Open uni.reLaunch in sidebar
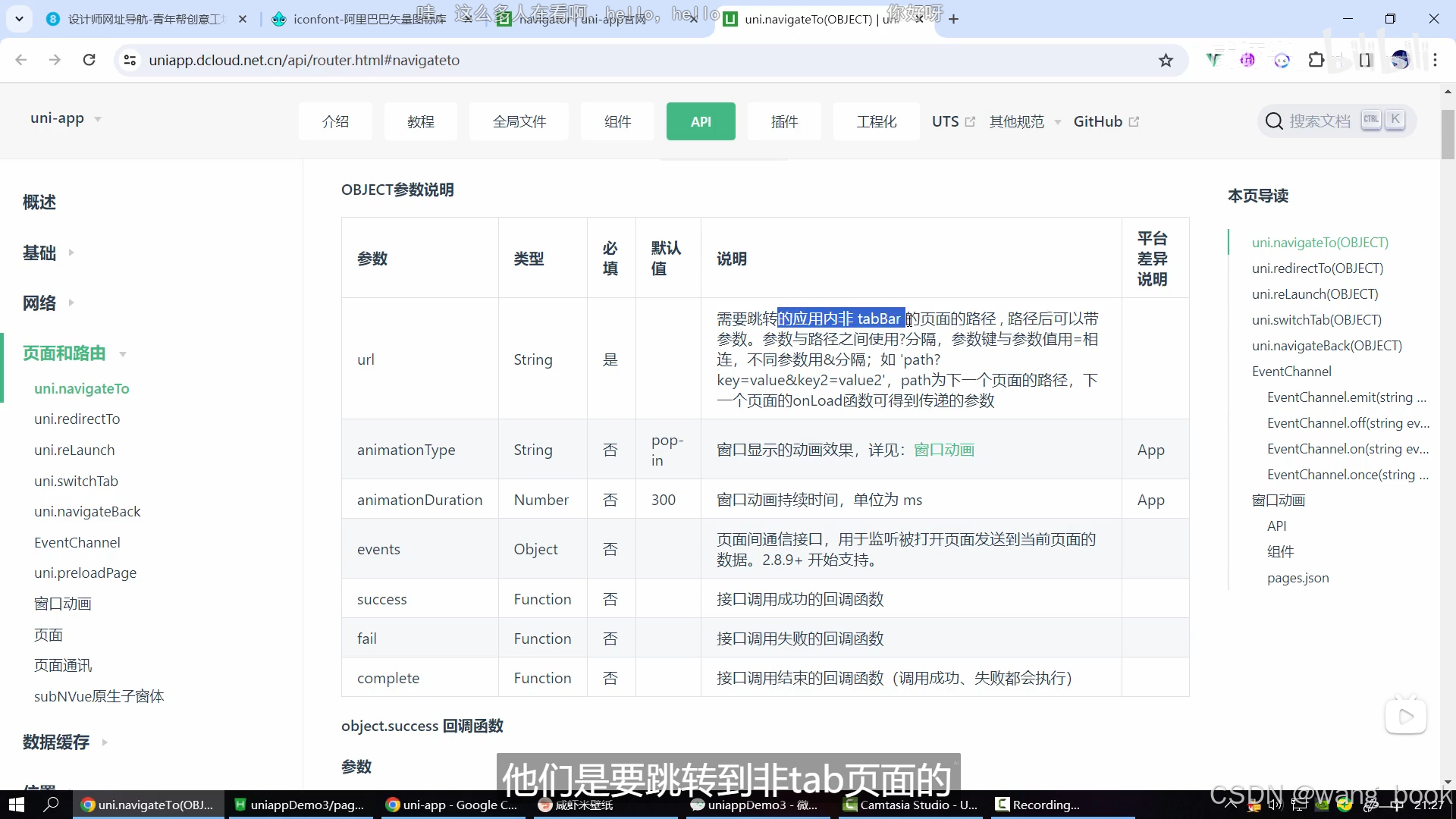The image size is (1456, 819). (x=74, y=450)
